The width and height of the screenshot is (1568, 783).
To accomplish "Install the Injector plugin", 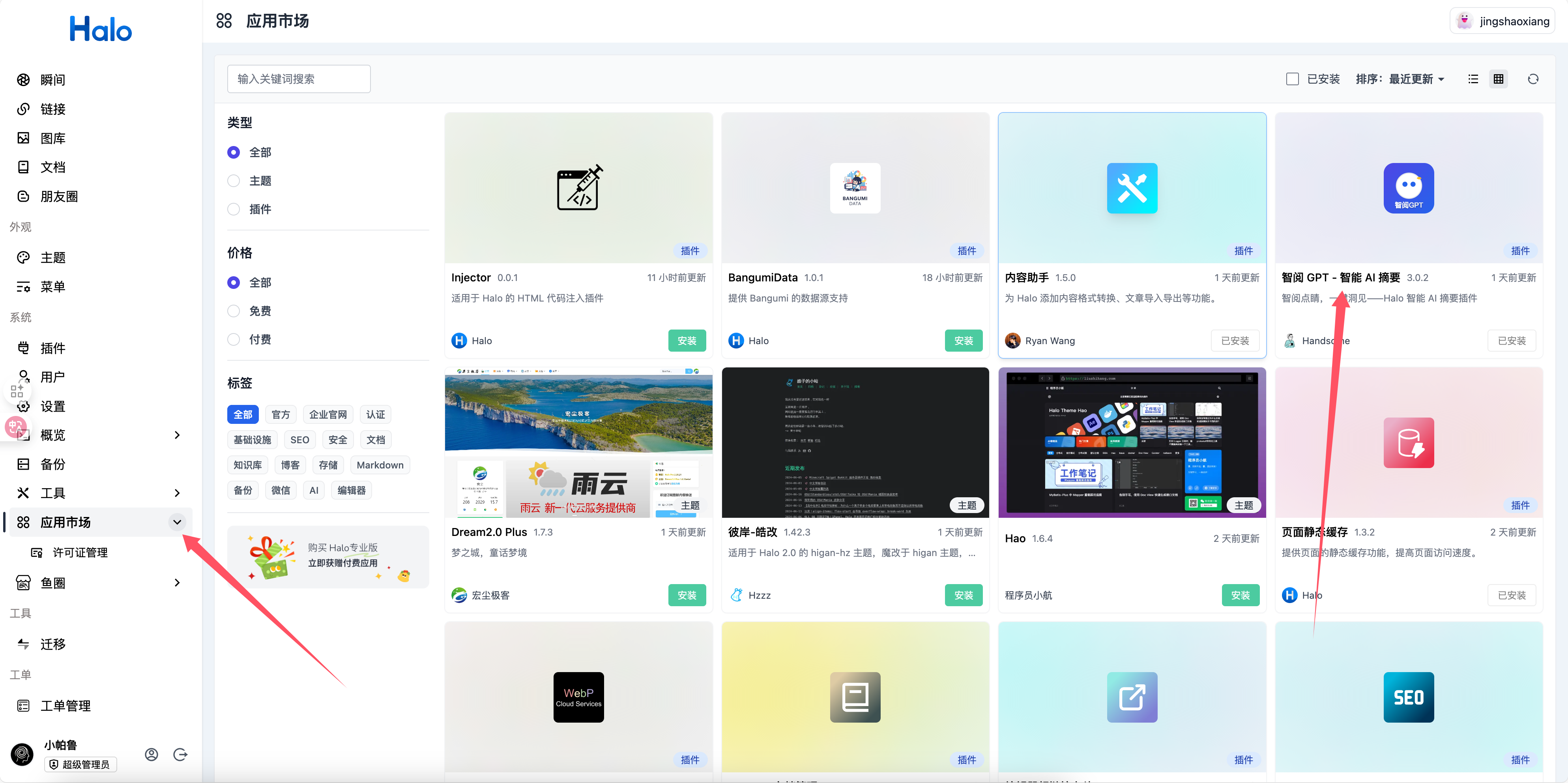I will pyautogui.click(x=687, y=341).
